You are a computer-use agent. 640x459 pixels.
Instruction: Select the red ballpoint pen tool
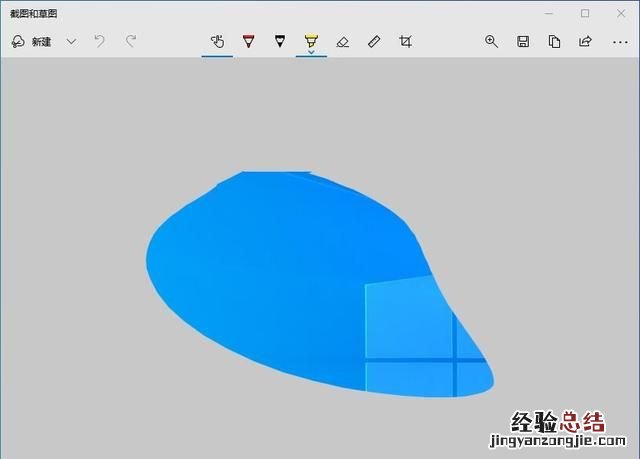coord(249,41)
